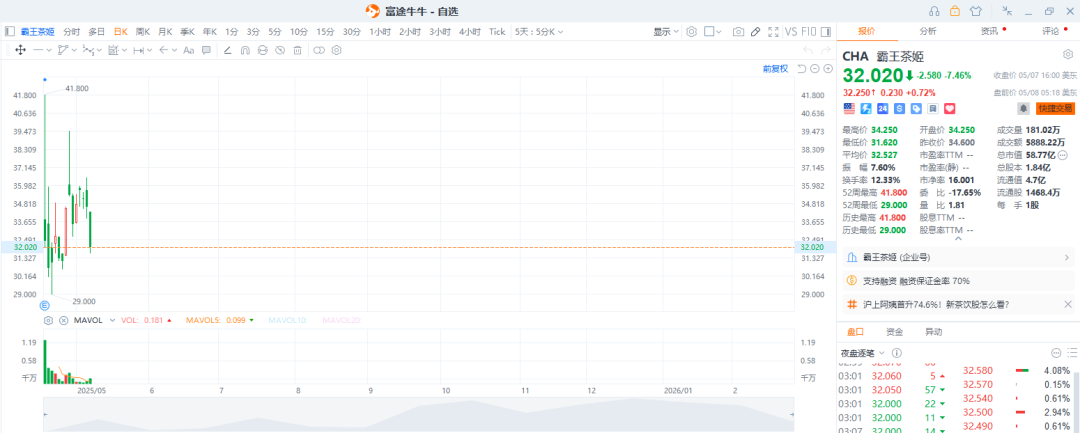Expand the MAVOL indicator dropdown

[x=113, y=321]
